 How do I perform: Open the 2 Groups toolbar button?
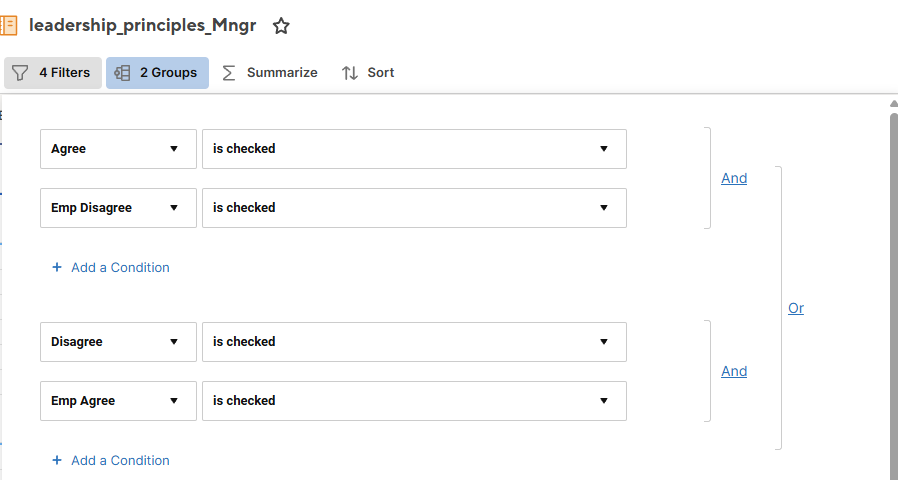pos(157,73)
